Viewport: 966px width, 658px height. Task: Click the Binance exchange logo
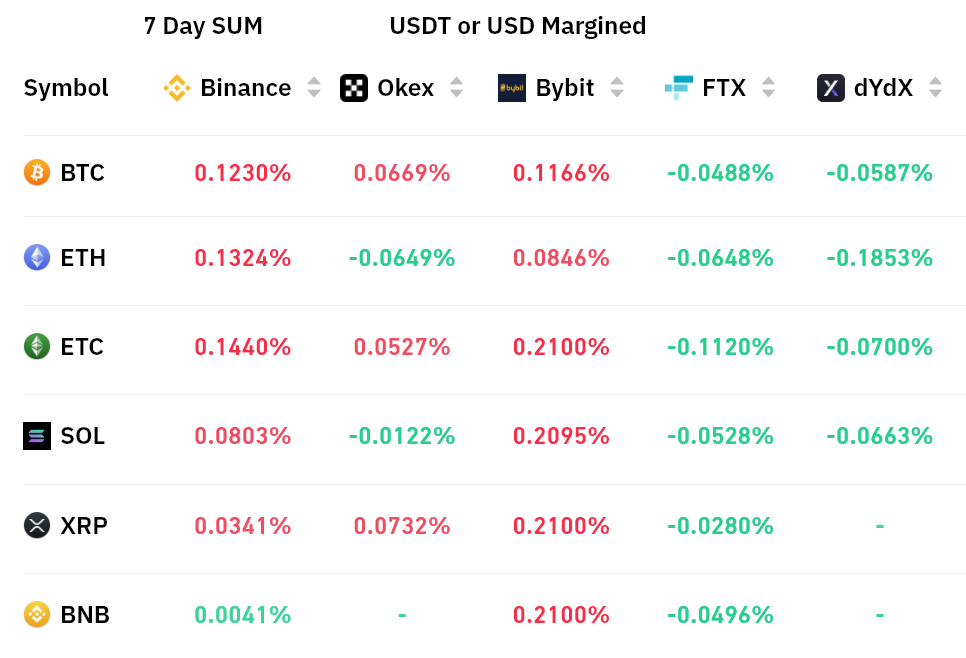point(177,88)
